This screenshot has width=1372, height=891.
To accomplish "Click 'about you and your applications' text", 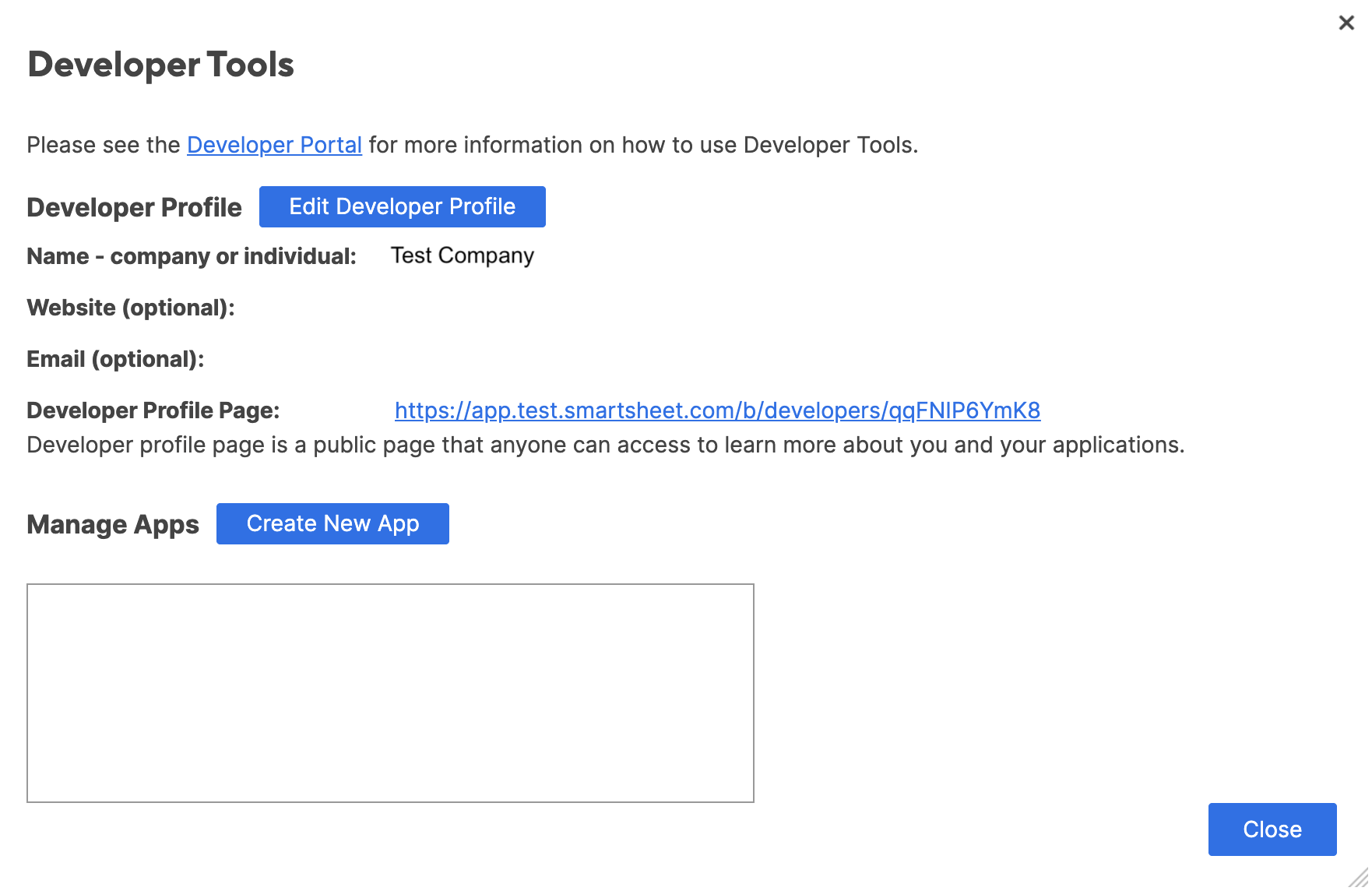I will click(x=1012, y=445).
